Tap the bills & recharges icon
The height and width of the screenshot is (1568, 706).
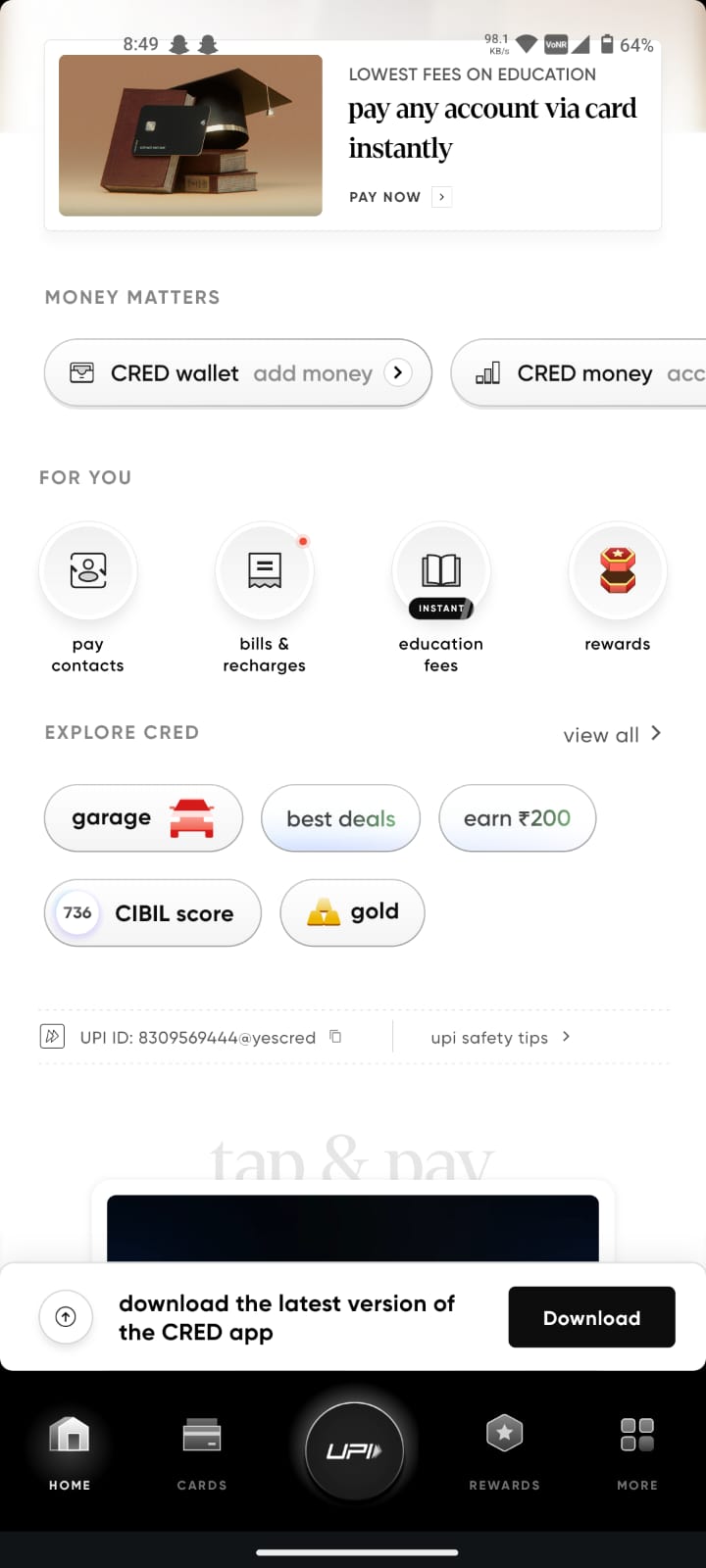point(265,571)
